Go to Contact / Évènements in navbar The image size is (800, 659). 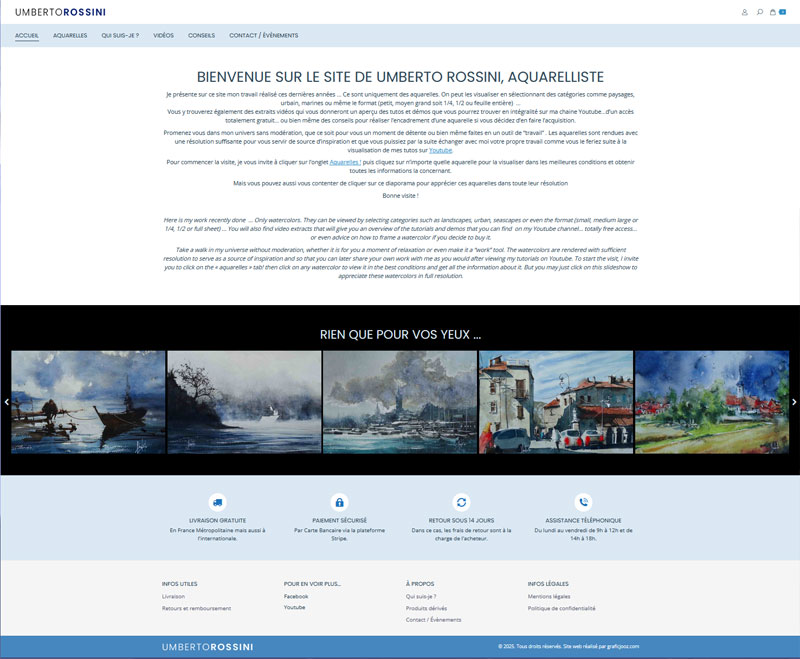click(x=263, y=35)
